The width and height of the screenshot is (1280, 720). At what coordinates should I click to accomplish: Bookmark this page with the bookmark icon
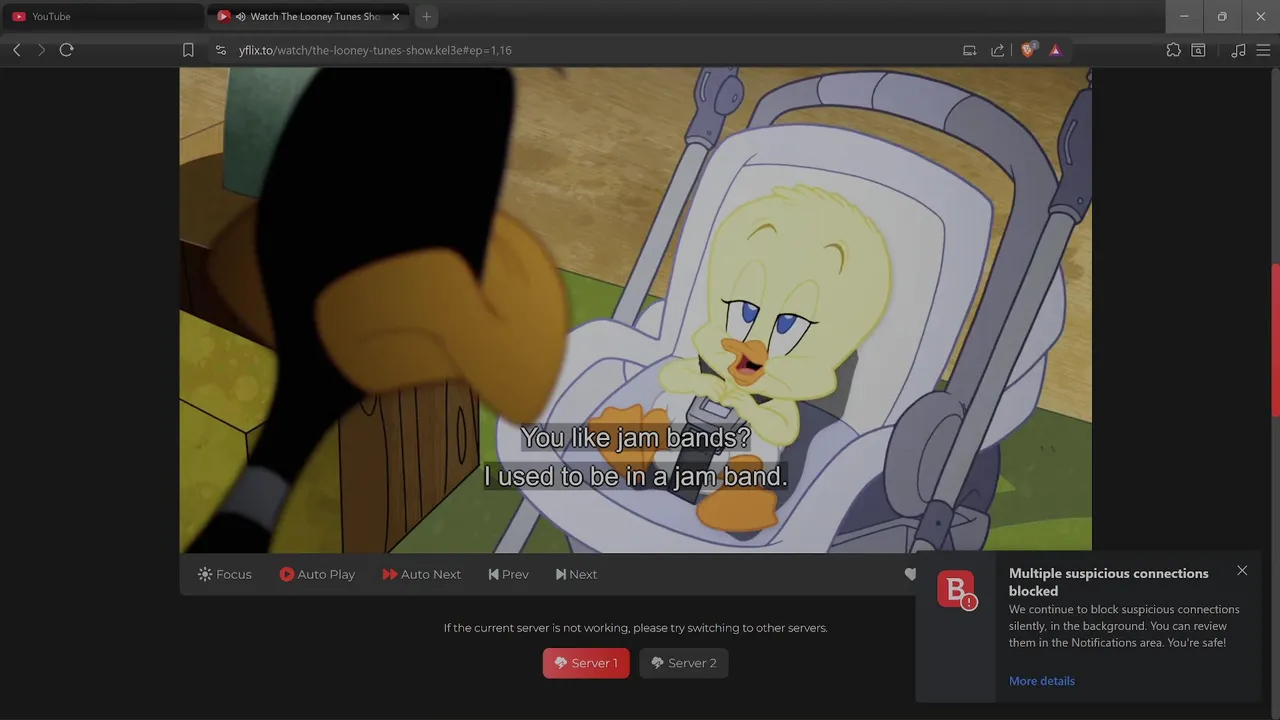click(x=188, y=50)
